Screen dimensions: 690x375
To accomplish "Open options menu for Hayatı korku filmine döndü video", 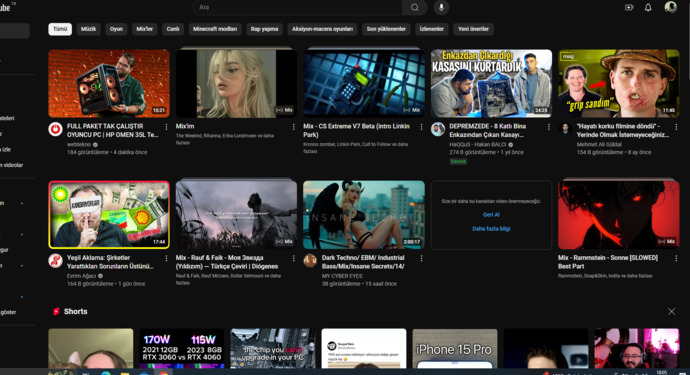I will pos(676,127).
